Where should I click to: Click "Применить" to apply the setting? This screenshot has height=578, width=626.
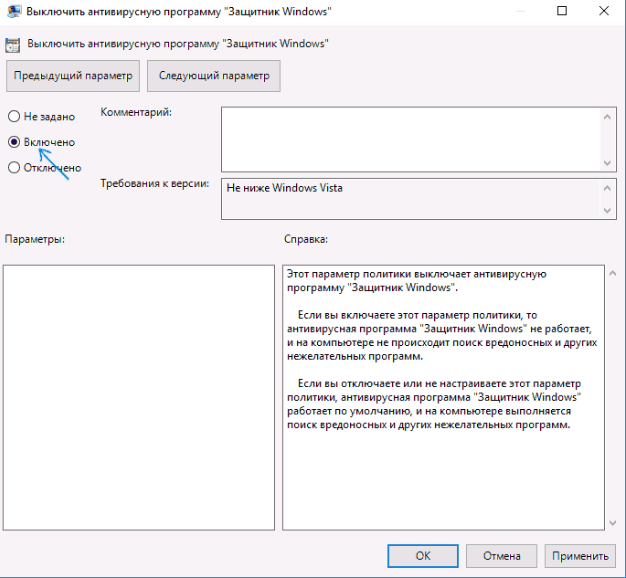click(579, 556)
